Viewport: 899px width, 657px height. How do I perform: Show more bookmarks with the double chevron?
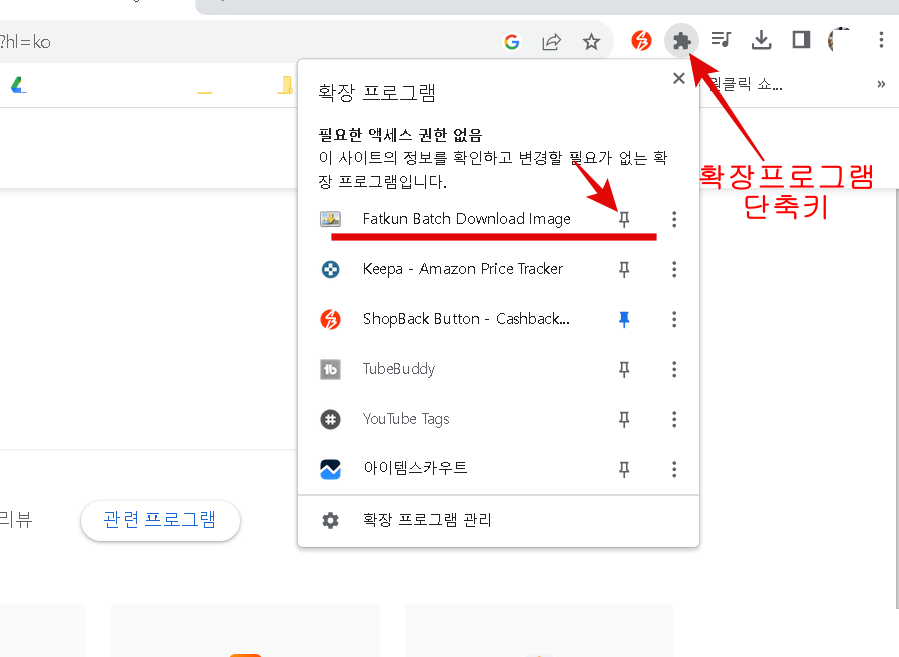click(881, 84)
